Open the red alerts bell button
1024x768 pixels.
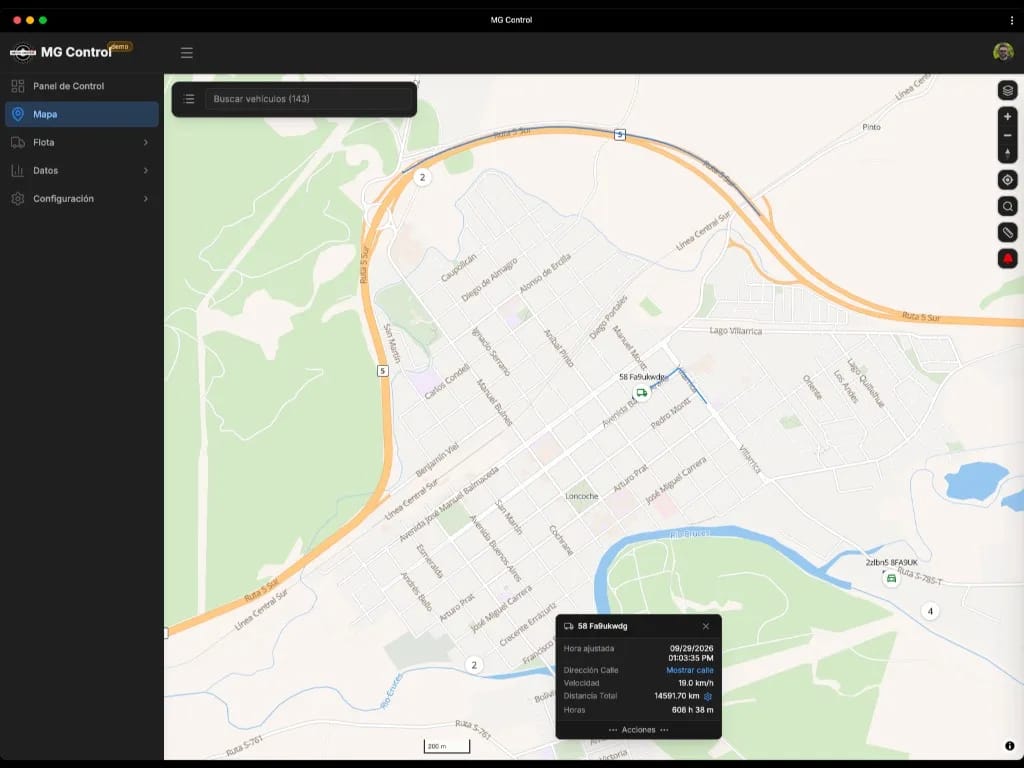[1007, 259]
